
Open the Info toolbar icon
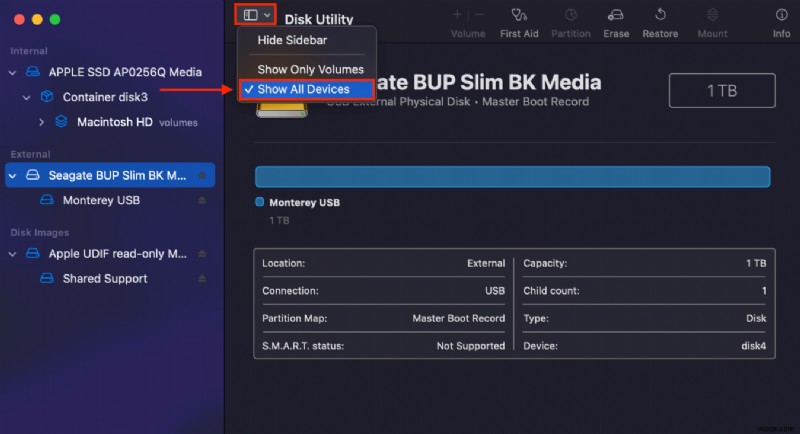[x=781, y=15]
